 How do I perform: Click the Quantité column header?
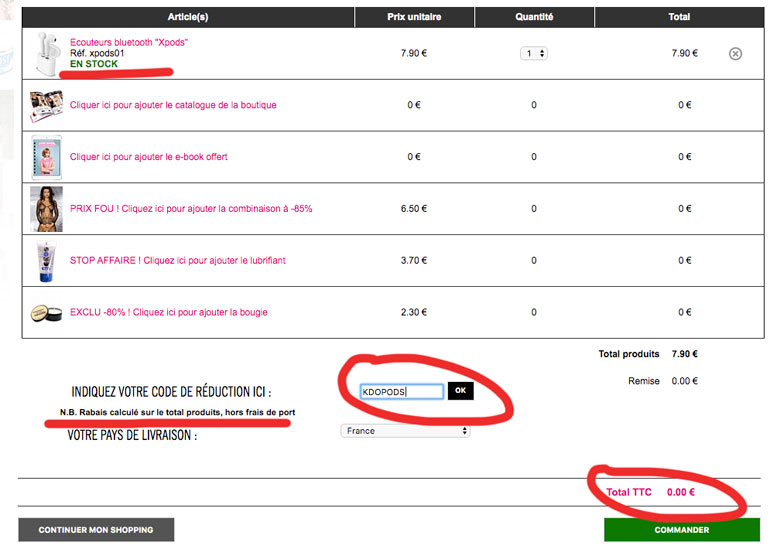534,17
